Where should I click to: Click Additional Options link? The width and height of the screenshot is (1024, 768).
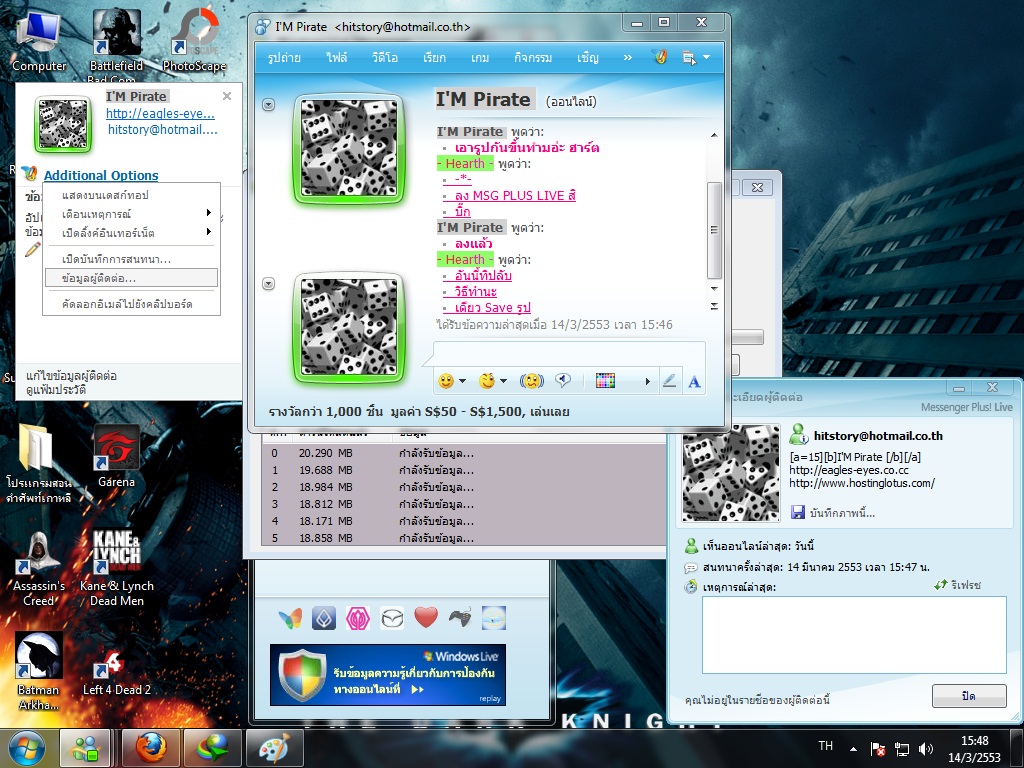pyautogui.click(x=101, y=175)
